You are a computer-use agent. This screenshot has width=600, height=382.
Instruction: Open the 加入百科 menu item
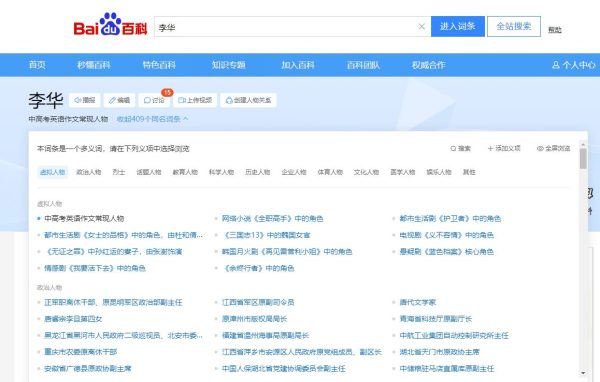[298, 65]
